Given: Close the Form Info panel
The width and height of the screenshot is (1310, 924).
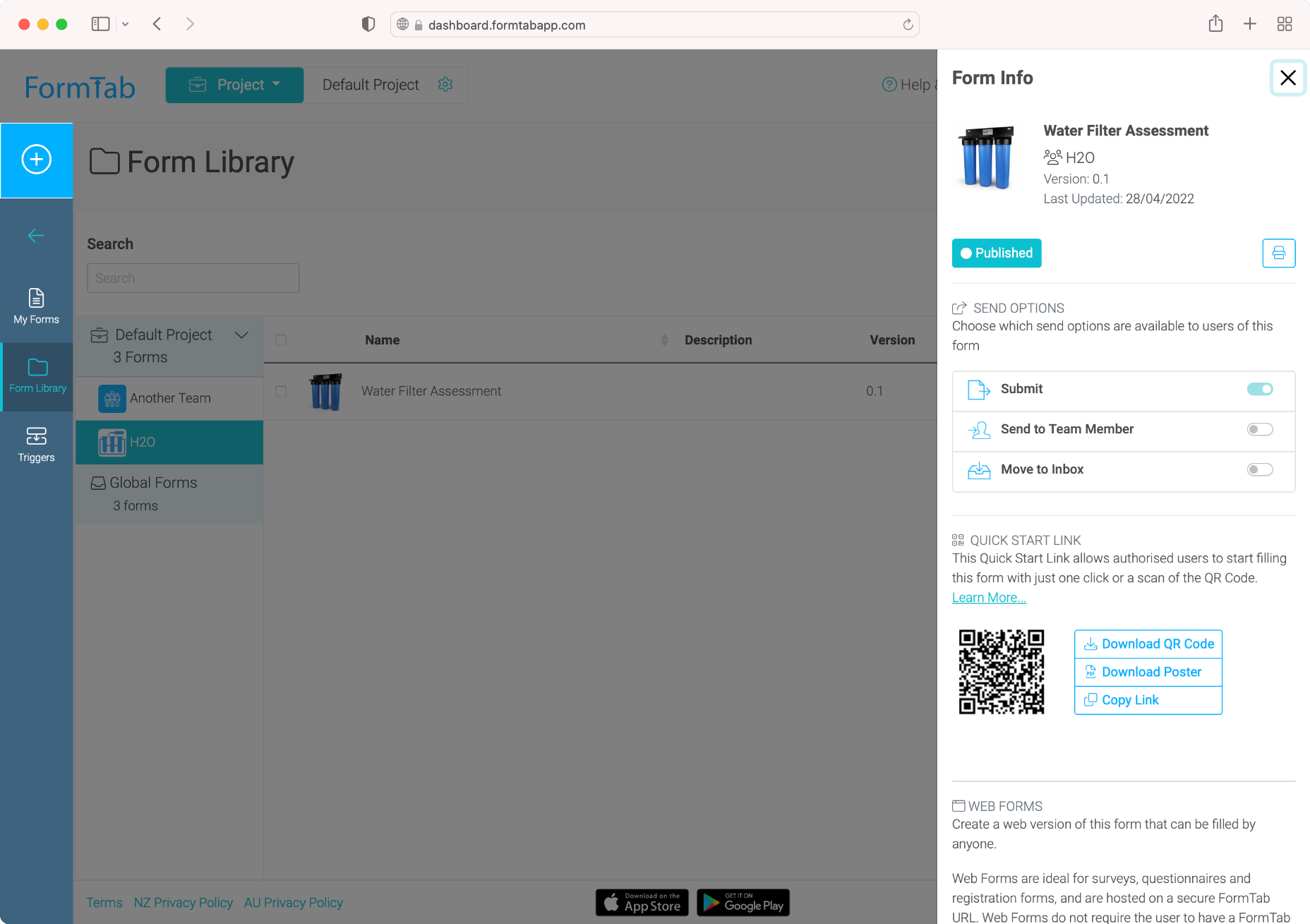Looking at the screenshot, I should click(1288, 78).
